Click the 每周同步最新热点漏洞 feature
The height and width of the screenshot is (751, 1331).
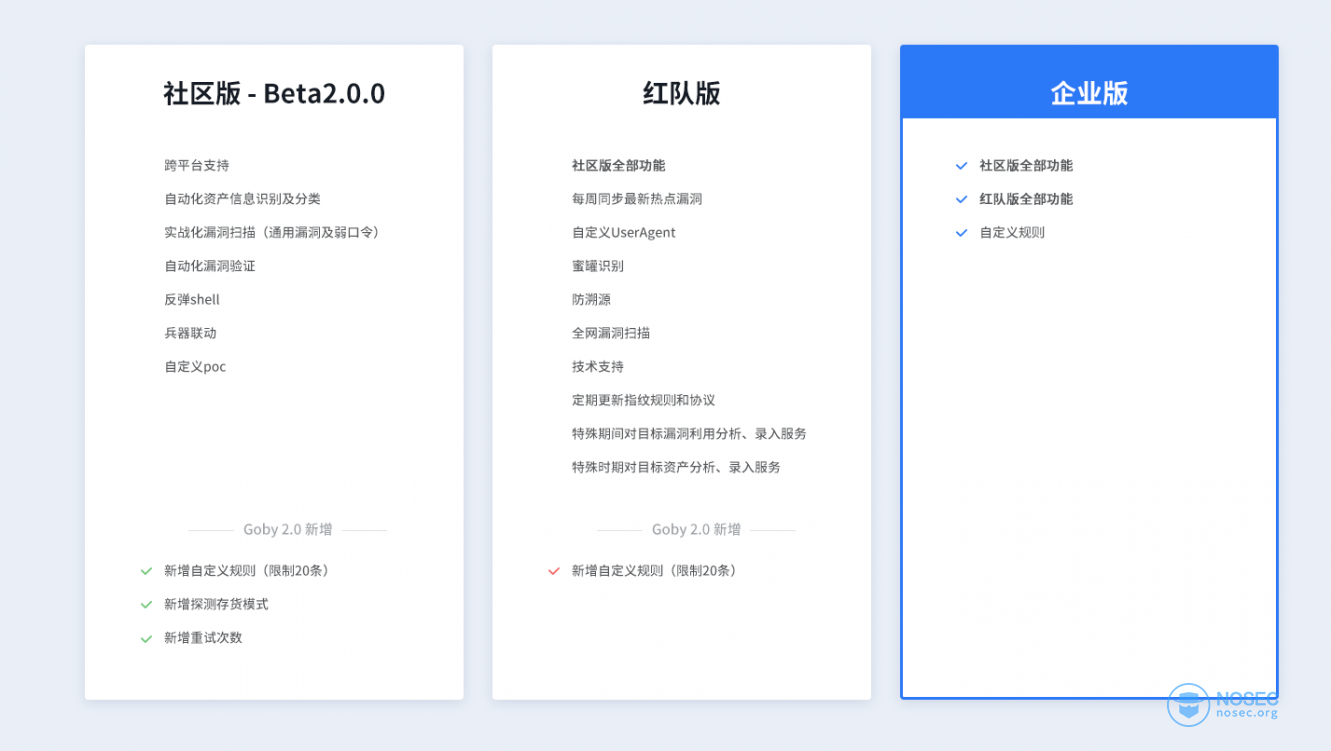click(x=637, y=199)
